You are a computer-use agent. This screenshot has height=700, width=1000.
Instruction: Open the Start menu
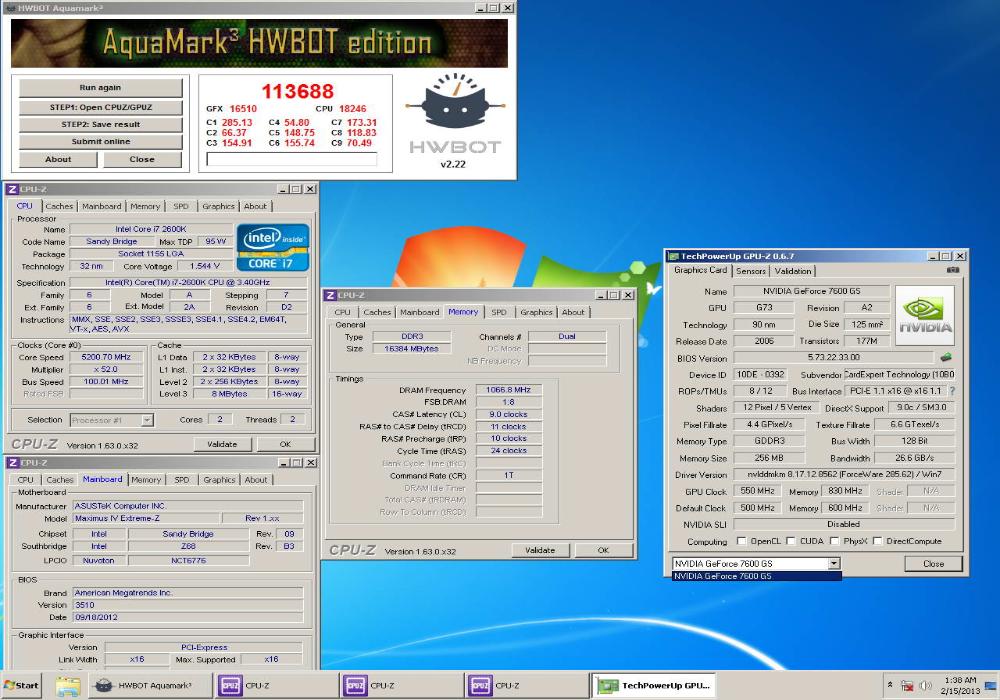tap(21, 685)
